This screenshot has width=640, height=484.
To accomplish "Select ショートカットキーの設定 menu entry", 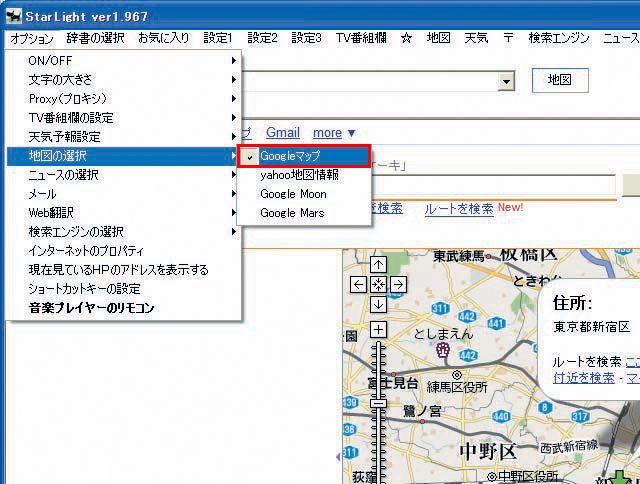I will pos(124,289).
